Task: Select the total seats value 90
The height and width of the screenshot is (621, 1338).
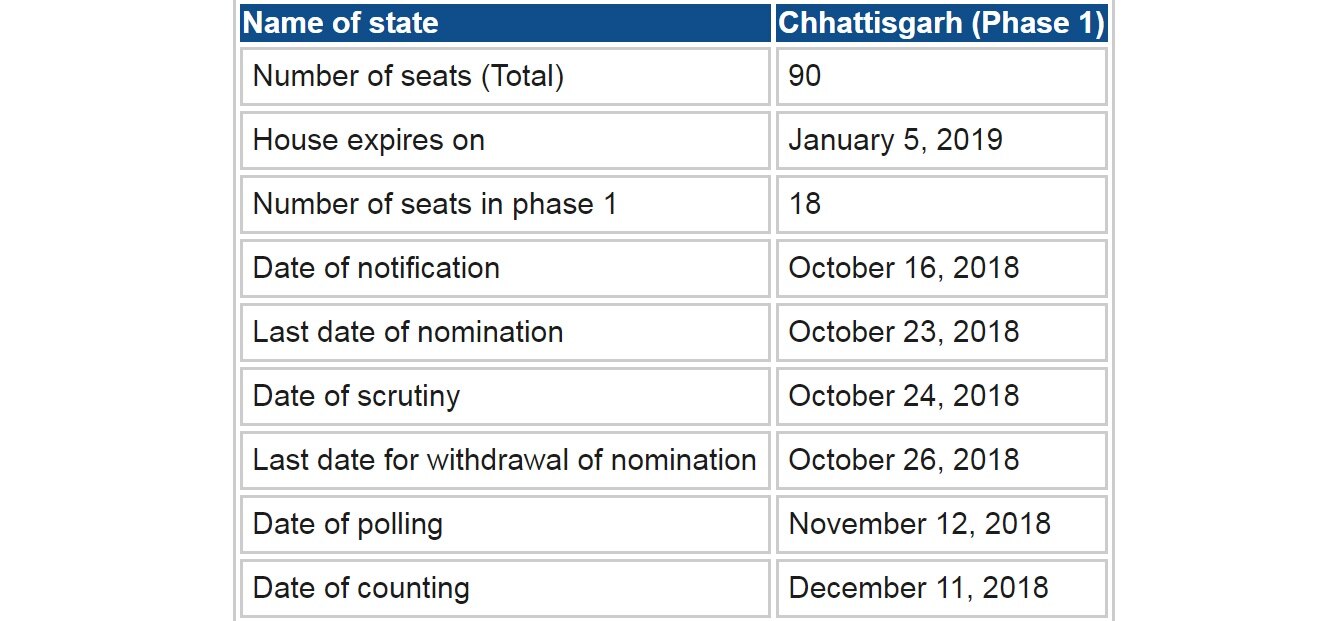Action: click(941, 76)
